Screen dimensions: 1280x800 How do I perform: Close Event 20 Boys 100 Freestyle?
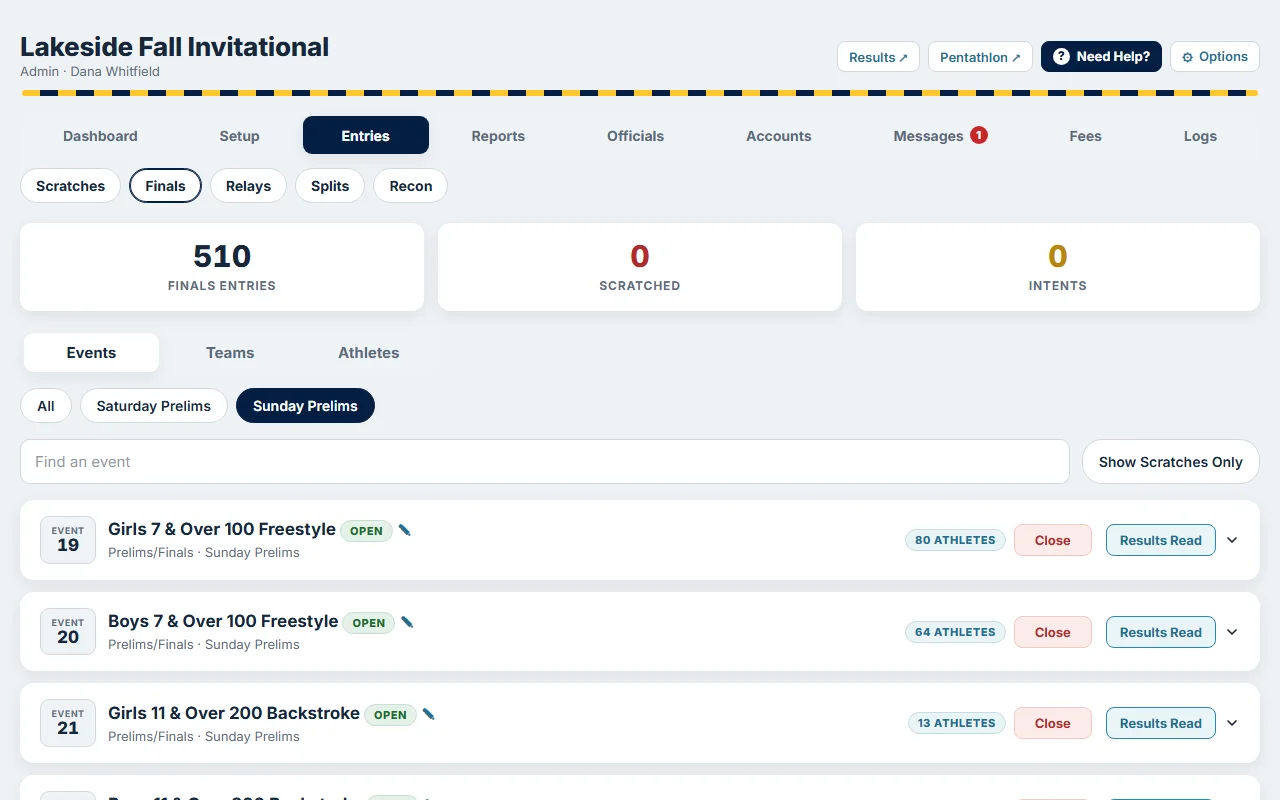[x=1053, y=632]
